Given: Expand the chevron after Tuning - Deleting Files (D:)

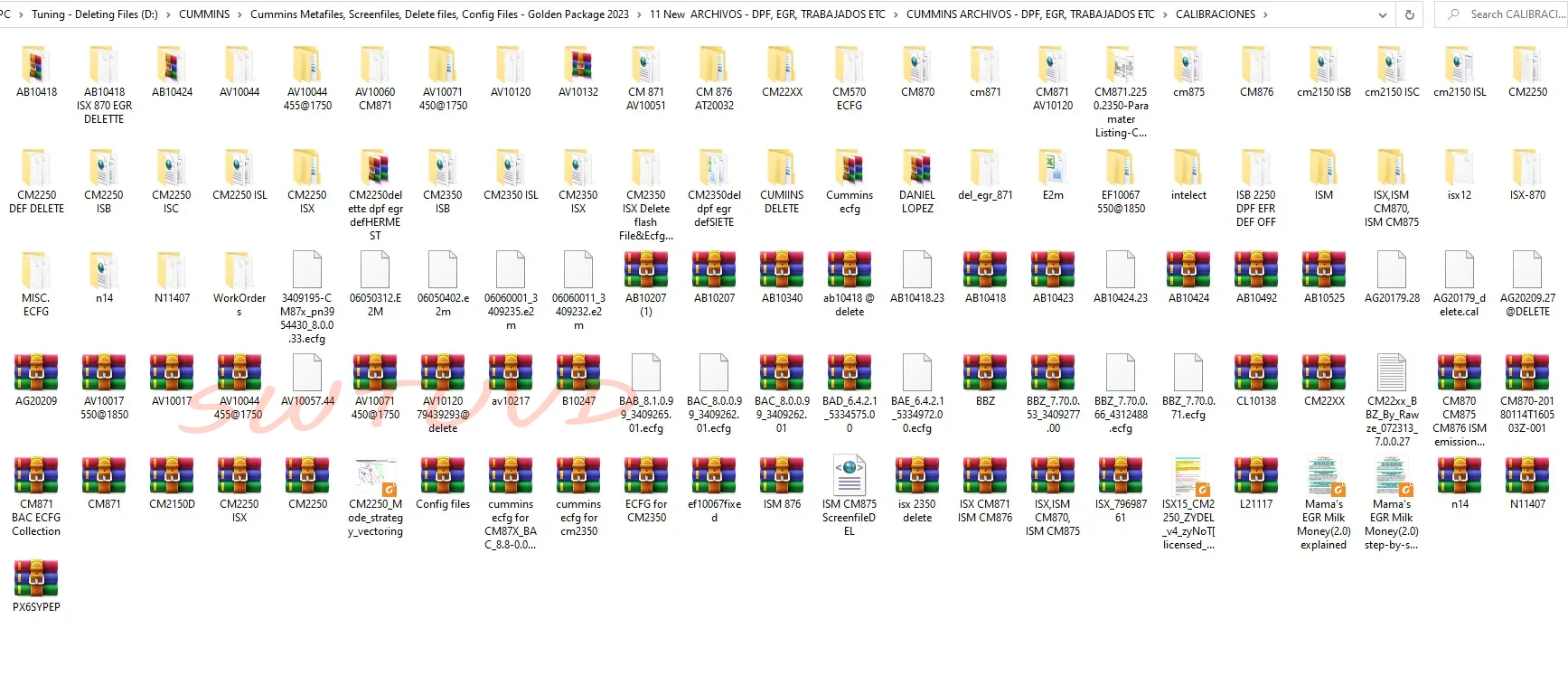Looking at the screenshot, I should point(169,14).
